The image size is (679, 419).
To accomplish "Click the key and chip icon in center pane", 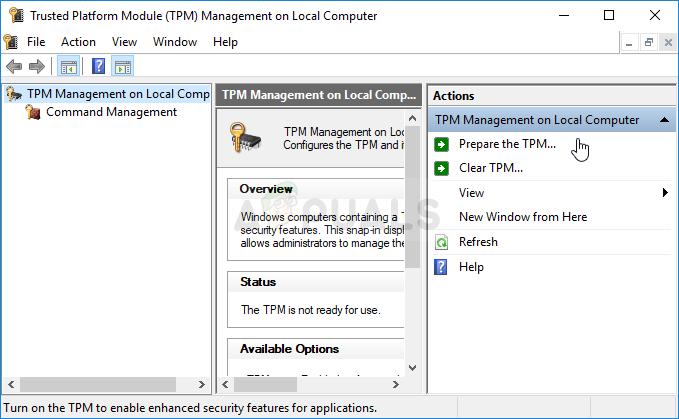I will [x=245, y=138].
